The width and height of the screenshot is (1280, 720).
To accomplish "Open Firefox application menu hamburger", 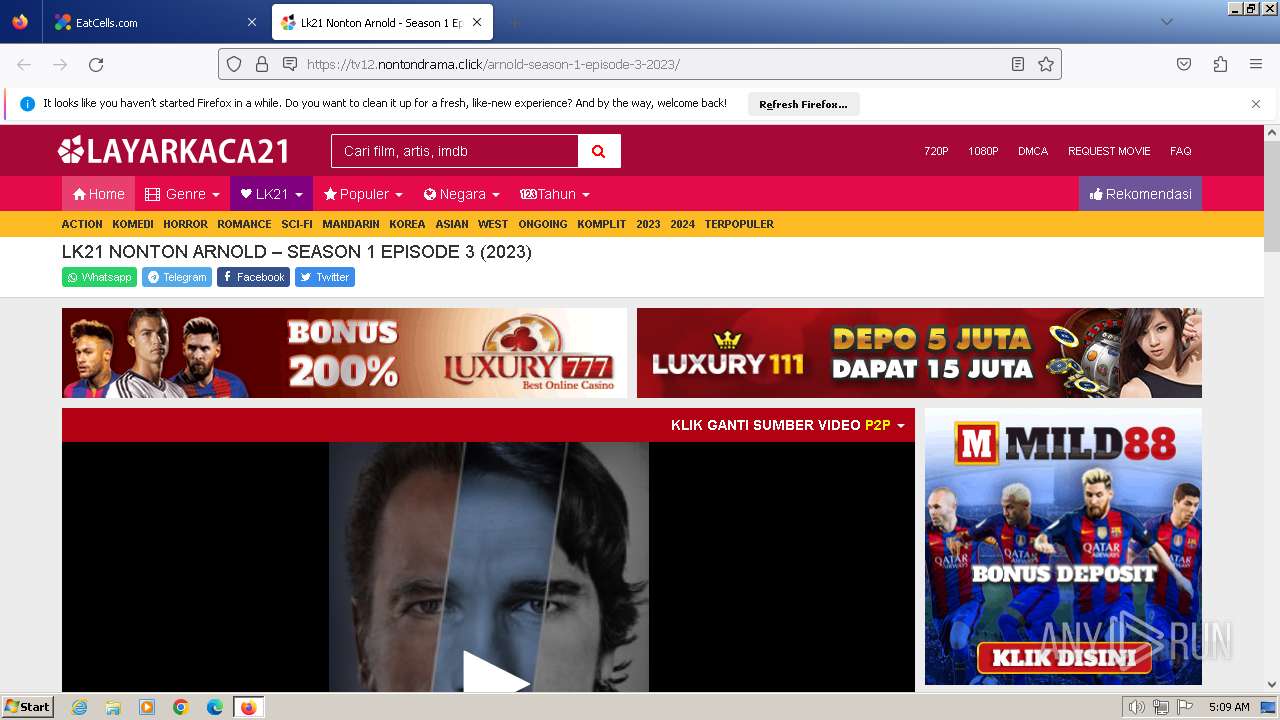I will (x=1256, y=64).
